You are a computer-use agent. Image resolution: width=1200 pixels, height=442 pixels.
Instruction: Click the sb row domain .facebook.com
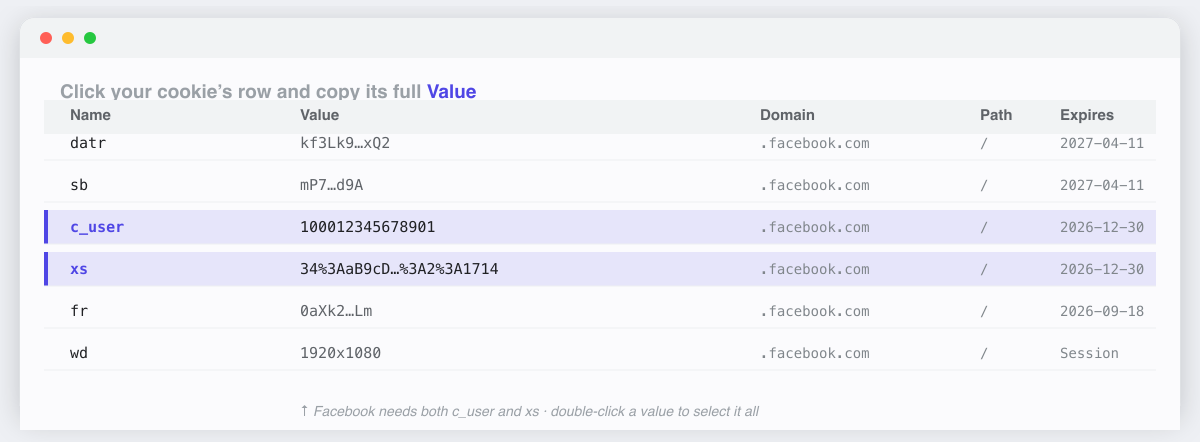(815, 185)
